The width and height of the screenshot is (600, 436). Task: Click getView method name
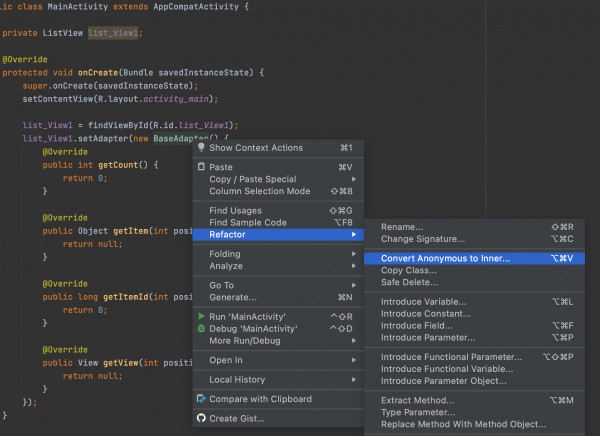(x=121, y=363)
